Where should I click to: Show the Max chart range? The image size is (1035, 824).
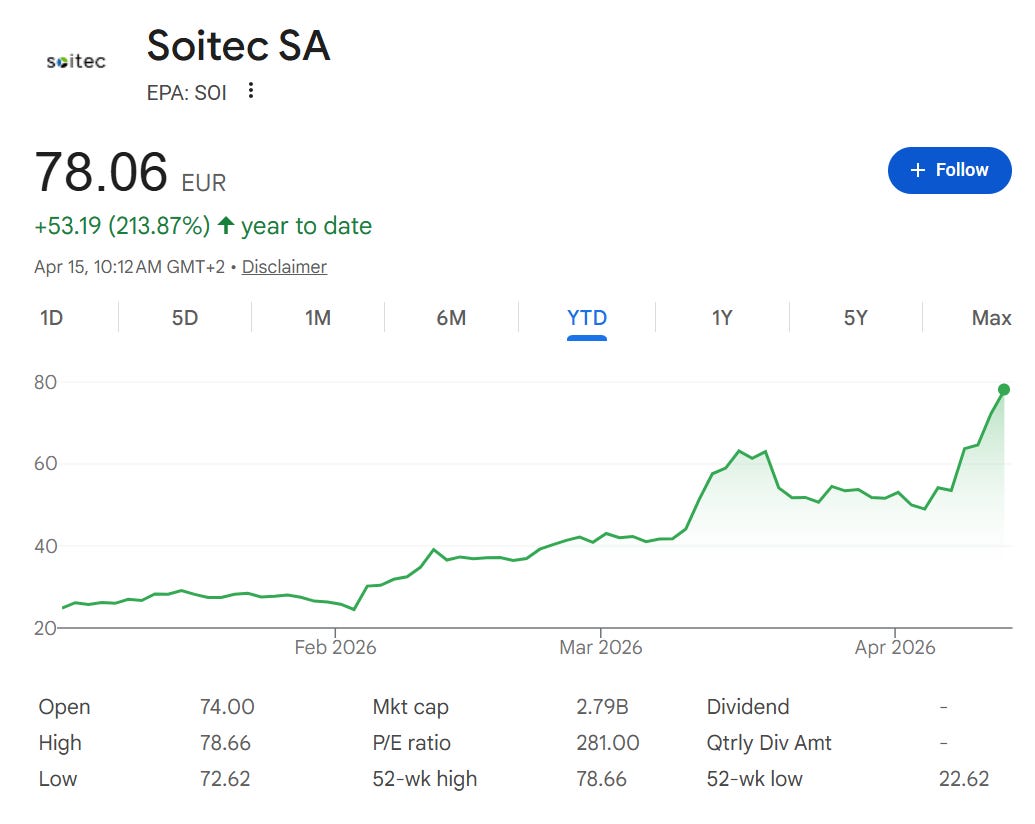pos(991,318)
